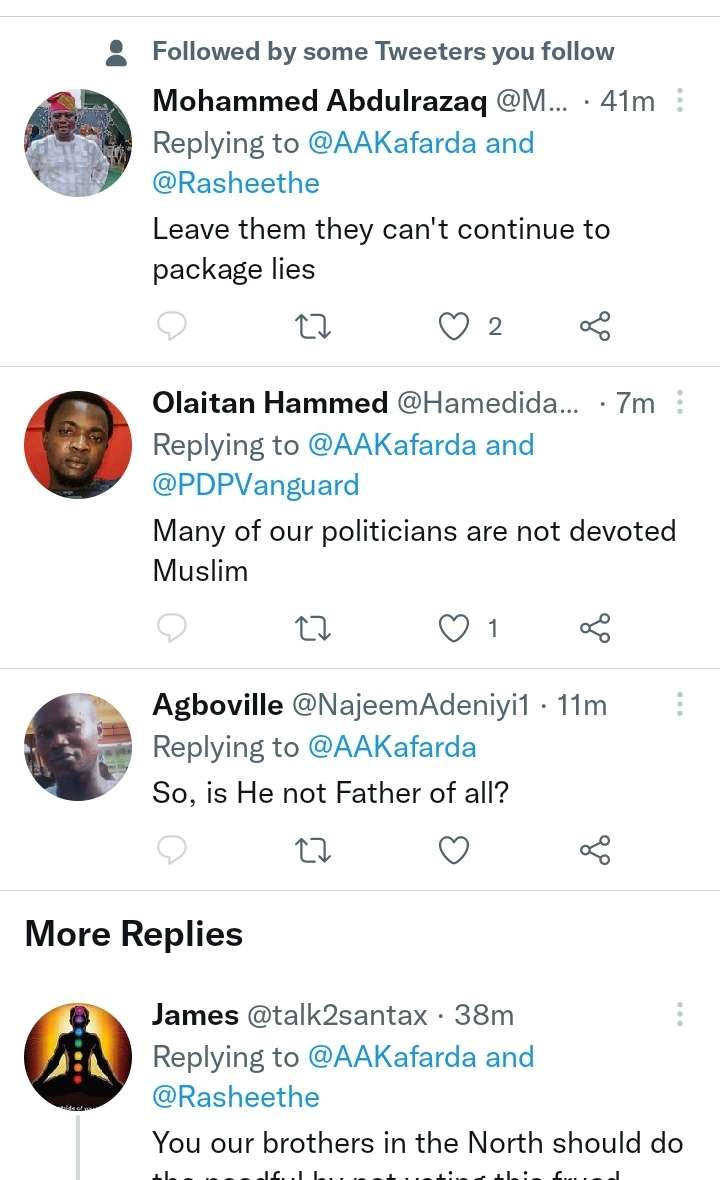
Task: Open more options for Mohammed Abdulrazaq's tweet
Action: [680, 101]
